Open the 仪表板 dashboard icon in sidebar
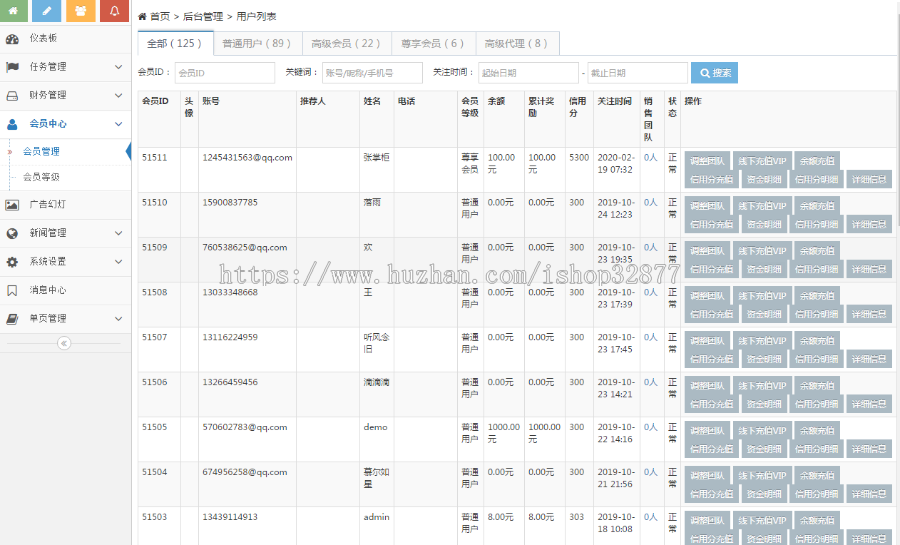 (12, 38)
